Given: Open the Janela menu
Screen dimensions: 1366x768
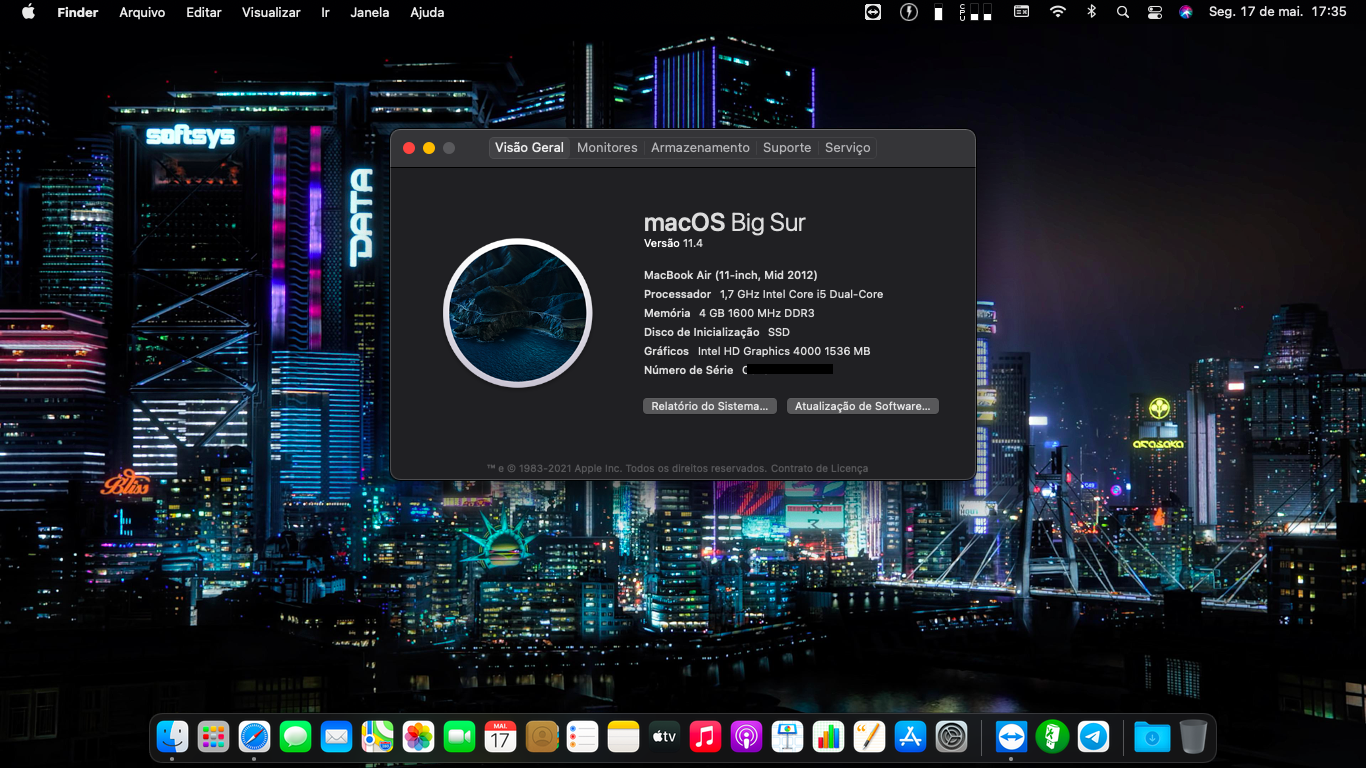Looking at the screenshot, I should 370,12.
